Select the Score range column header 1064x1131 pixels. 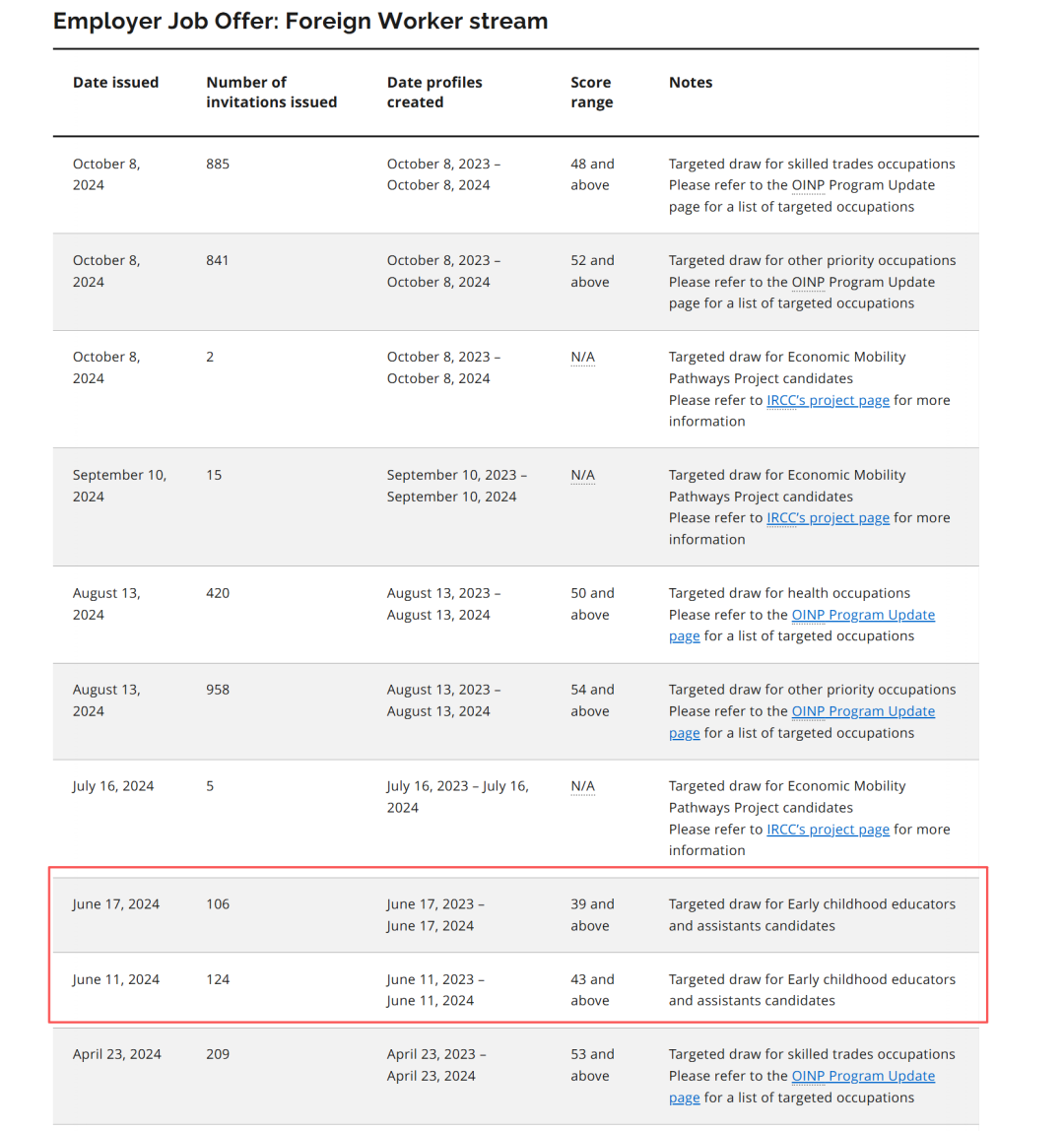pyautogui.click(x=591, y=93)
